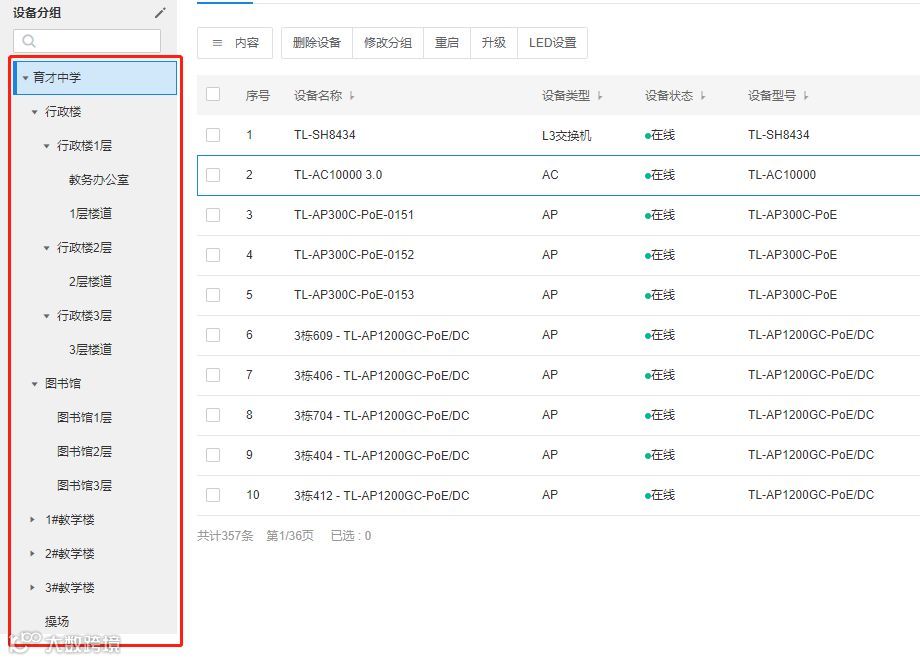Screen dimensions: 920x661
Task: Click the magnifier icon in the group search box
Action: click(x=29, y=41)
